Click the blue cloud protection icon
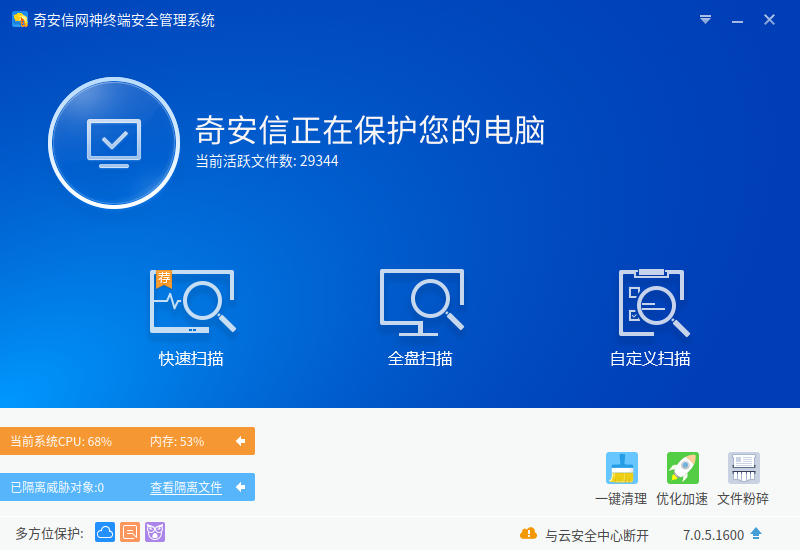This screenshot has width=800, height=550. (105, 532)
